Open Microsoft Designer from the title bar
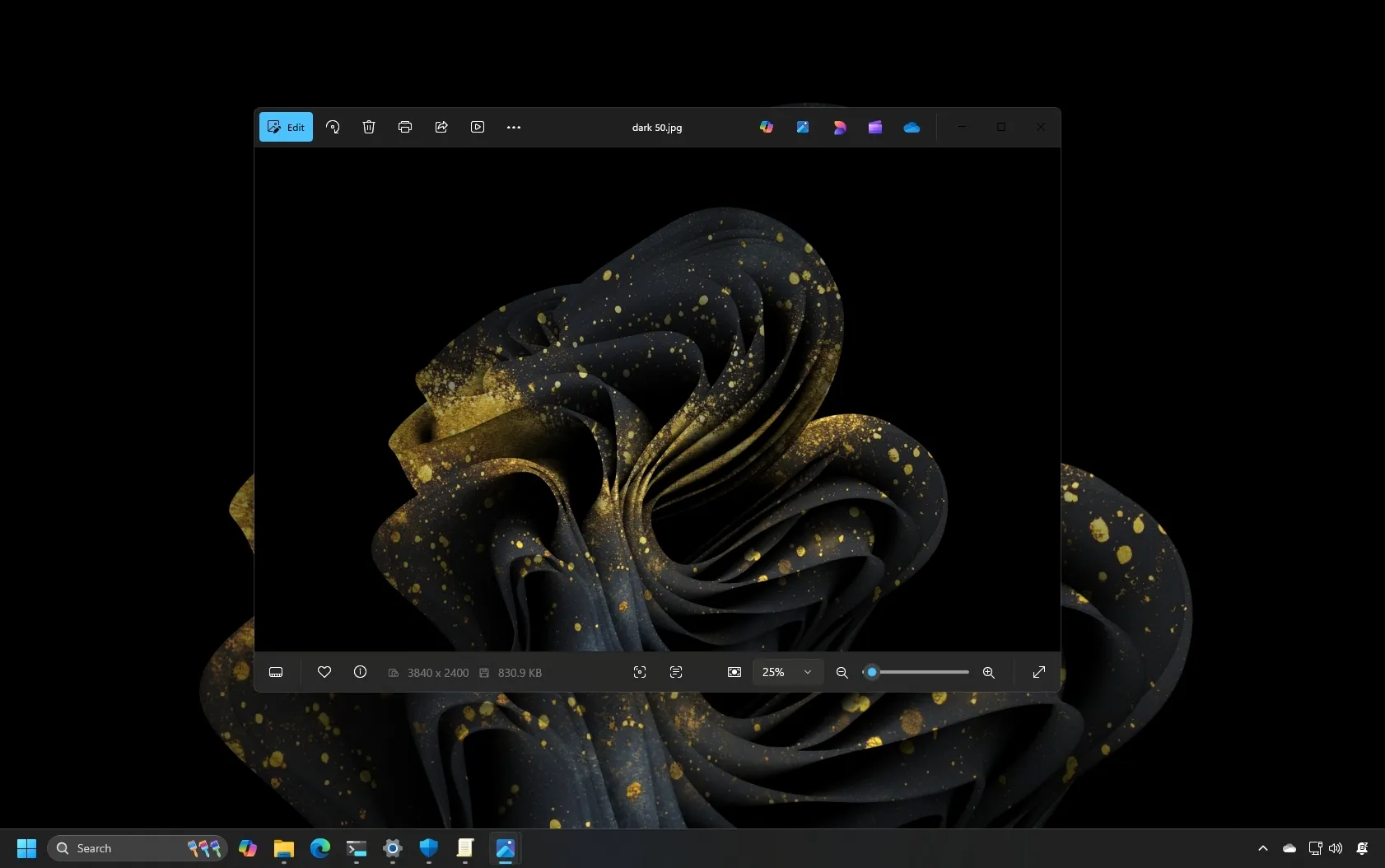1385x868 pixels. point(839,127)
